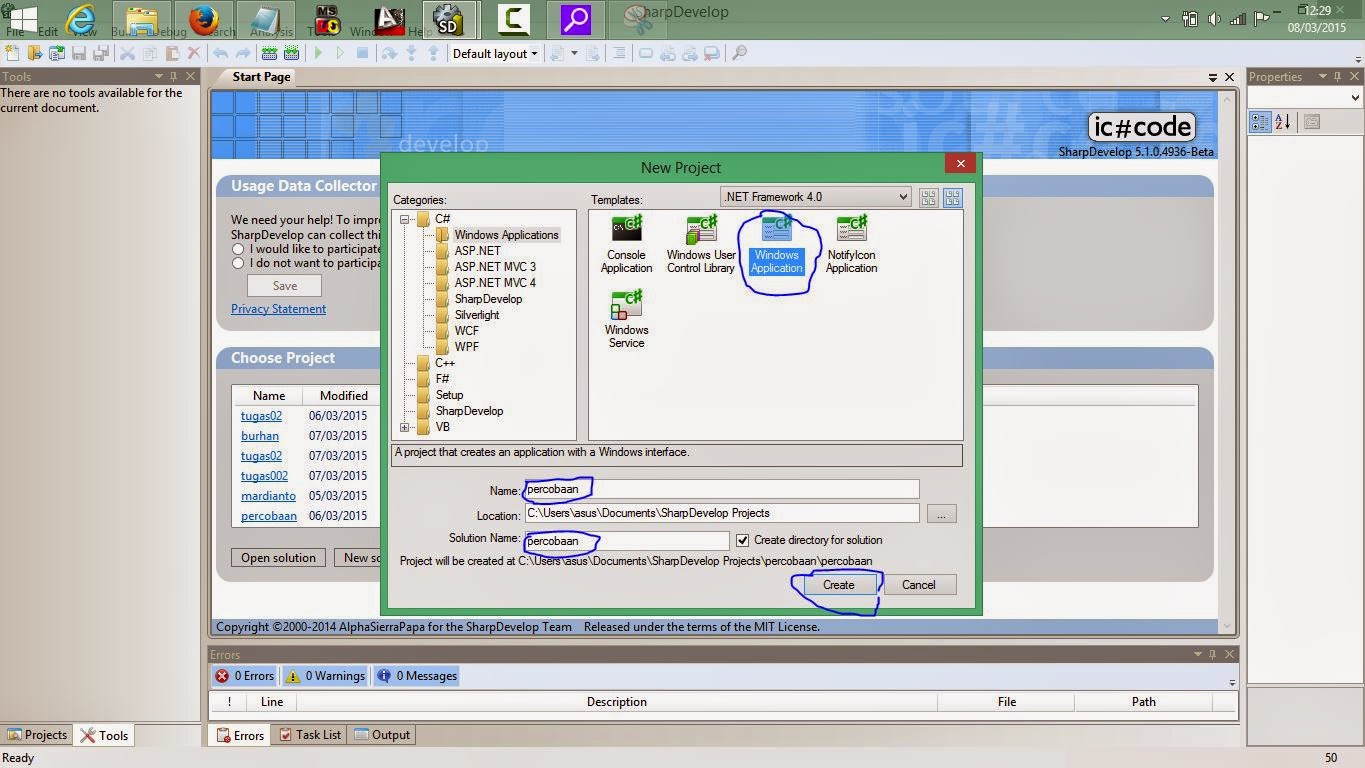Click the Build solution toolbar icon

(270, 53)
